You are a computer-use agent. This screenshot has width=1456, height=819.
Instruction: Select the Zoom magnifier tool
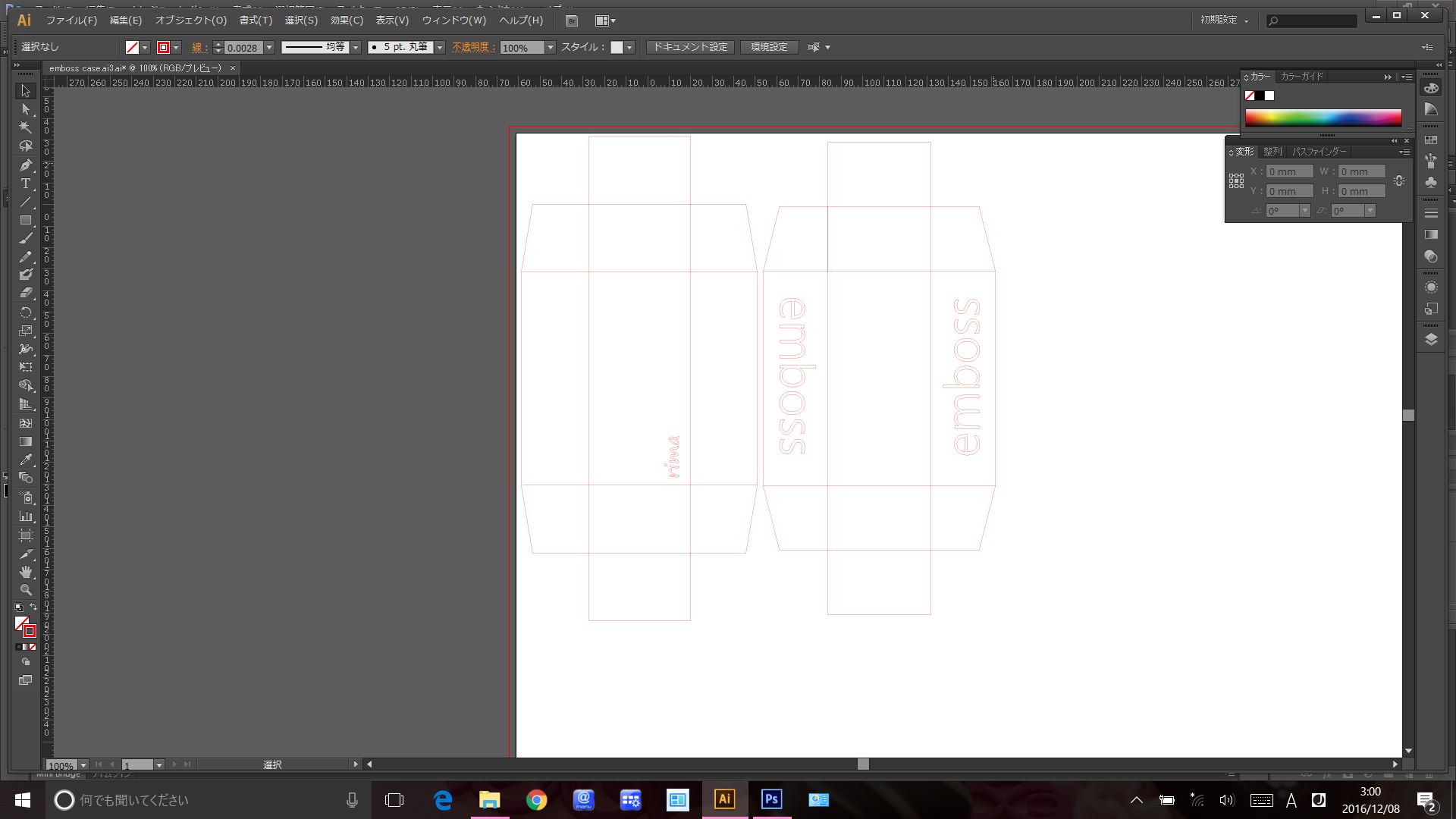26,589
